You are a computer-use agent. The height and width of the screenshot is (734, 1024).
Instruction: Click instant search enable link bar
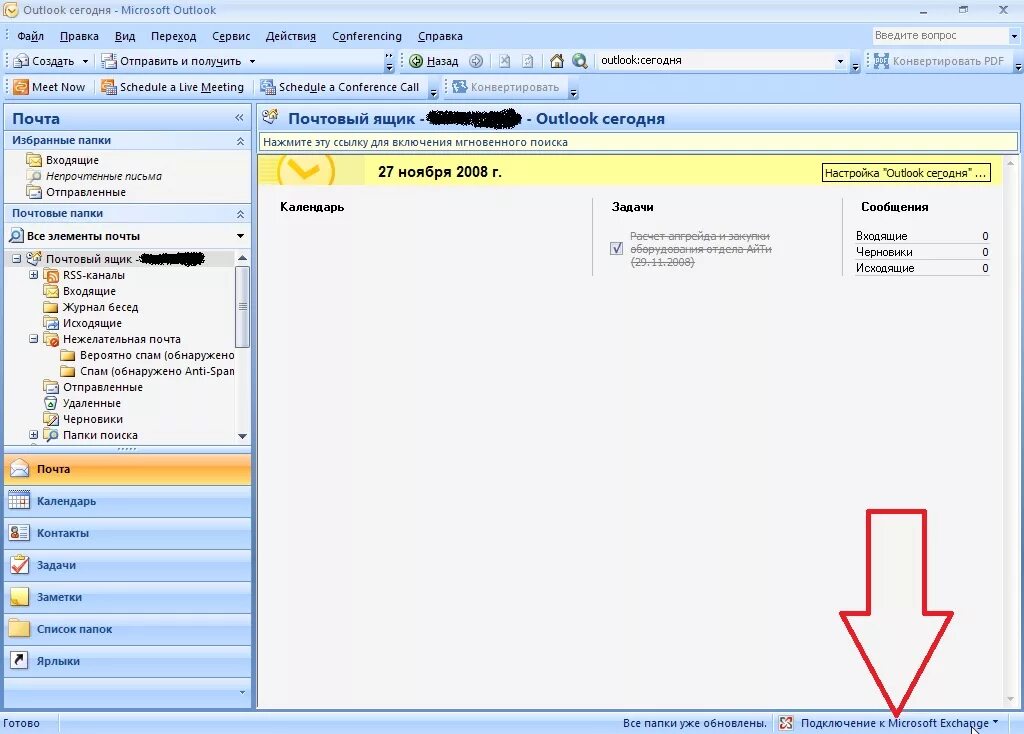[x=638, y=142]
